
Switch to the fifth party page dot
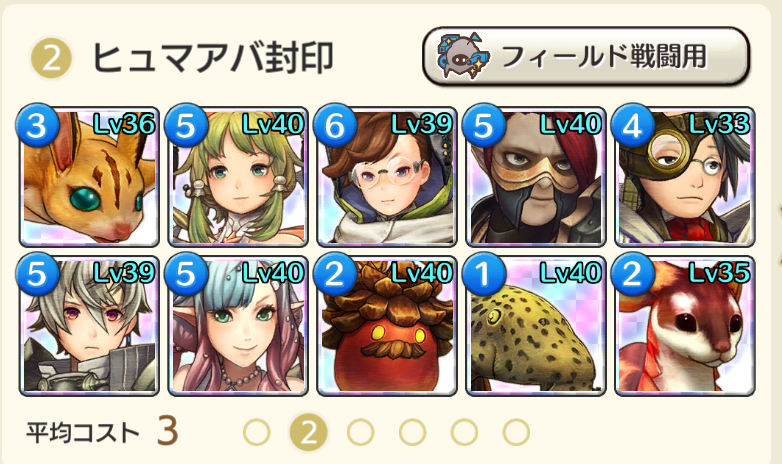click(464, 432)
